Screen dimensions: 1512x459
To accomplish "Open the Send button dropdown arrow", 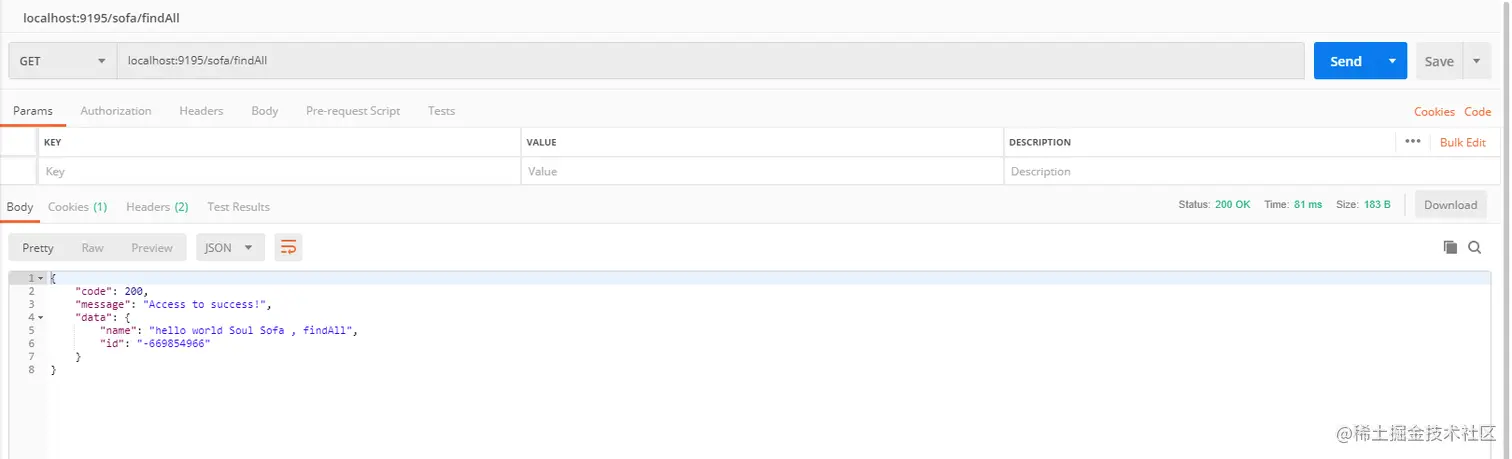I will pos(1392,61).
